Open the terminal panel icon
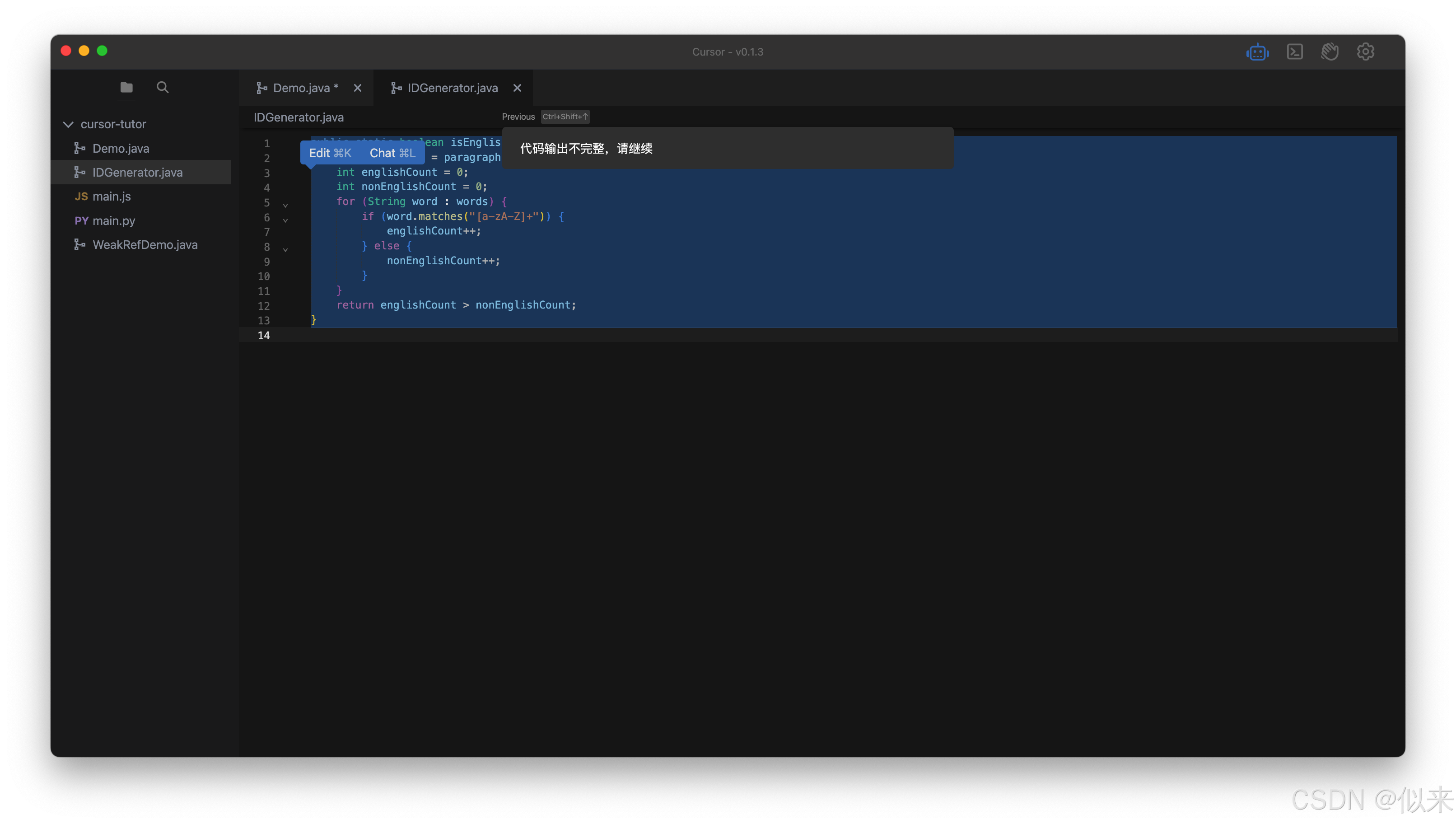This screenshot has width=1456, height=824. click(x=1294, y=52)
